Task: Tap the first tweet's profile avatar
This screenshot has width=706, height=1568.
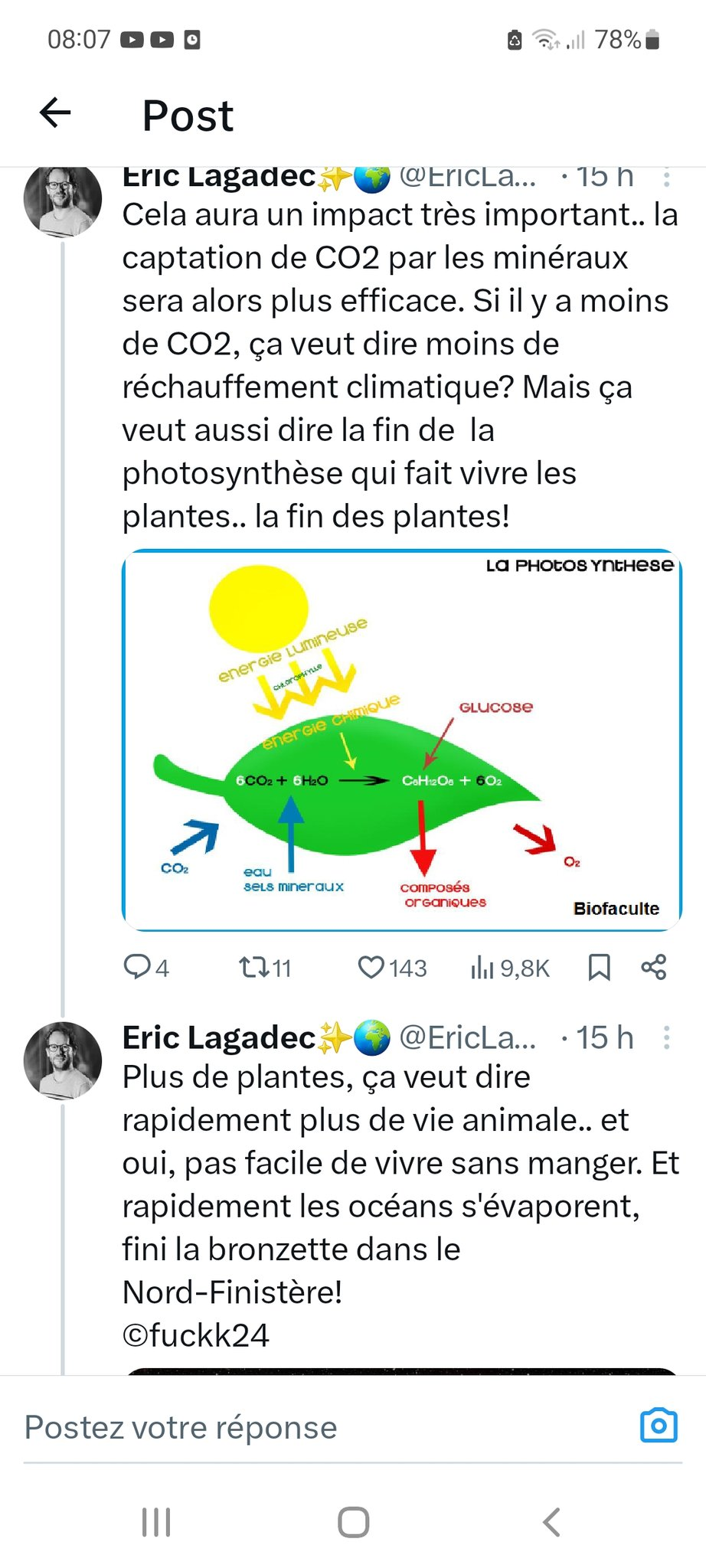Action: (x=63, y=199)
